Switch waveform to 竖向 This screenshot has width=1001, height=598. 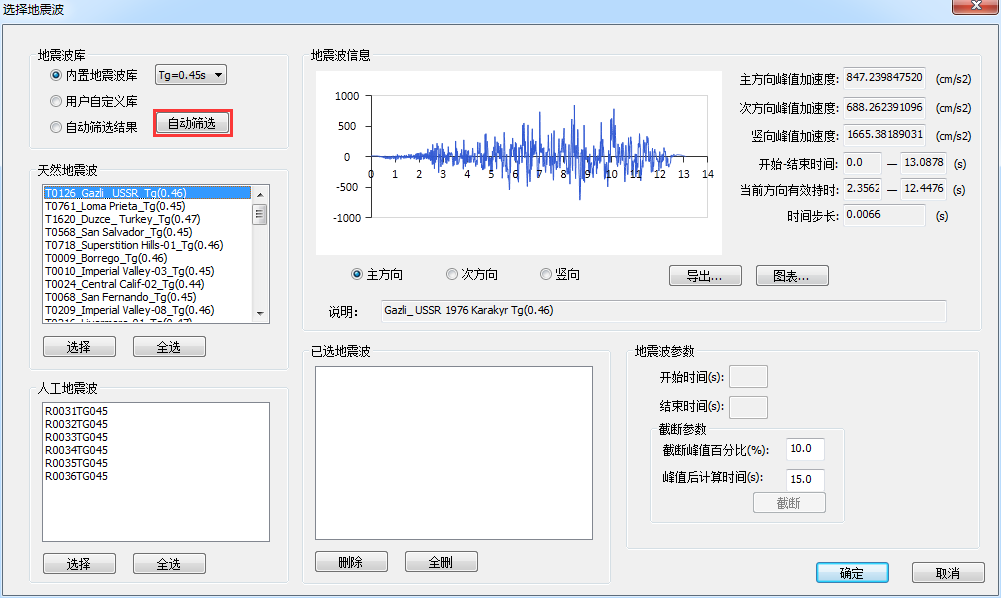tap(546, 275)
